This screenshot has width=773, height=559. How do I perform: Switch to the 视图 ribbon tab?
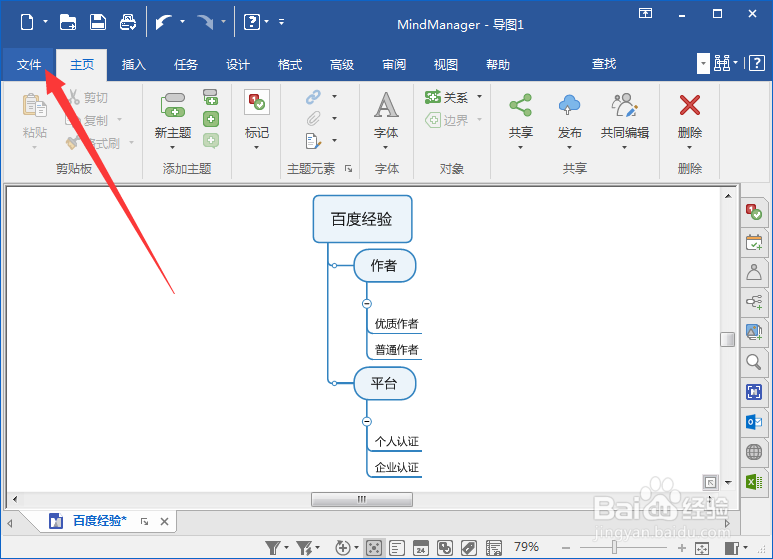(446, 65)
